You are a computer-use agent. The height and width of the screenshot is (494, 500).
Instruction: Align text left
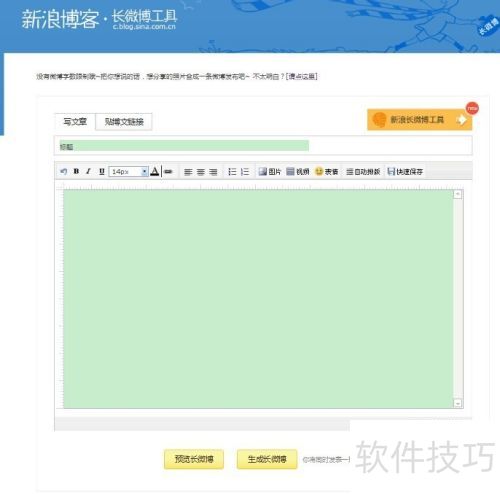pyautogui.click(x=188, y=172)
